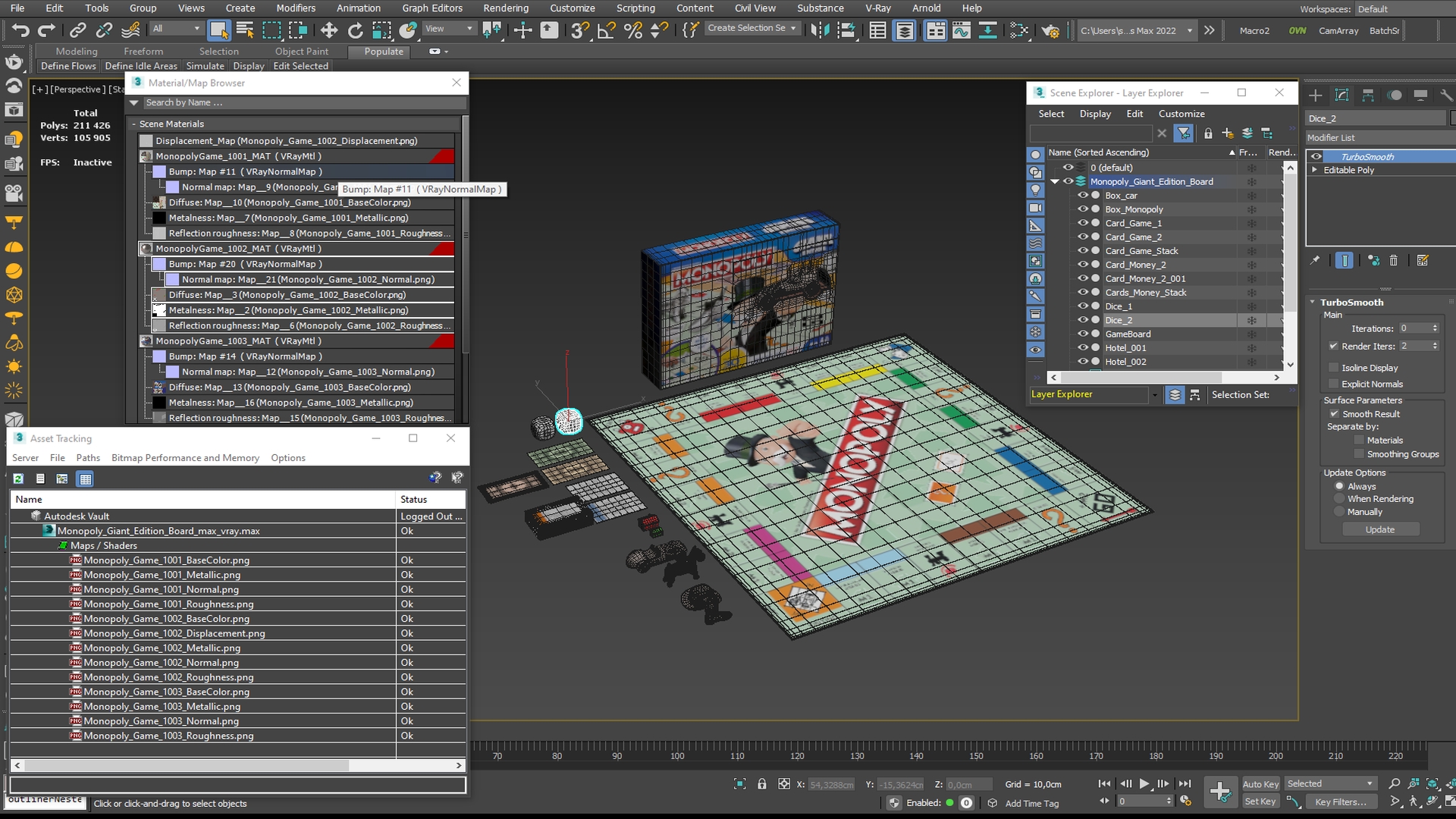This screenshot has height=819, width=1456.
Task: Open Select by Name tool
Action: (245, 30)
